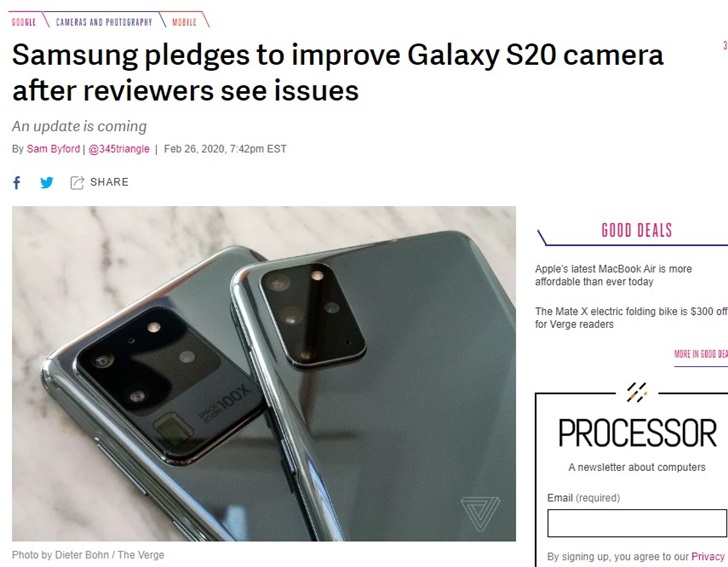728x567 pixels.
Task: Focus the newsletter Email input field
Action: pos(637,523)
